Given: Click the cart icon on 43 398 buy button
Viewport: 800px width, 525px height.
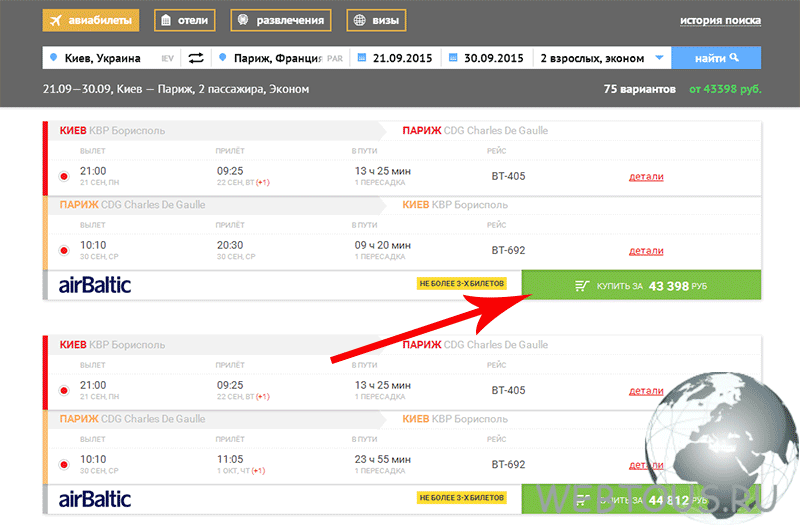Looking at the screenshot, I should coord(582,286).
